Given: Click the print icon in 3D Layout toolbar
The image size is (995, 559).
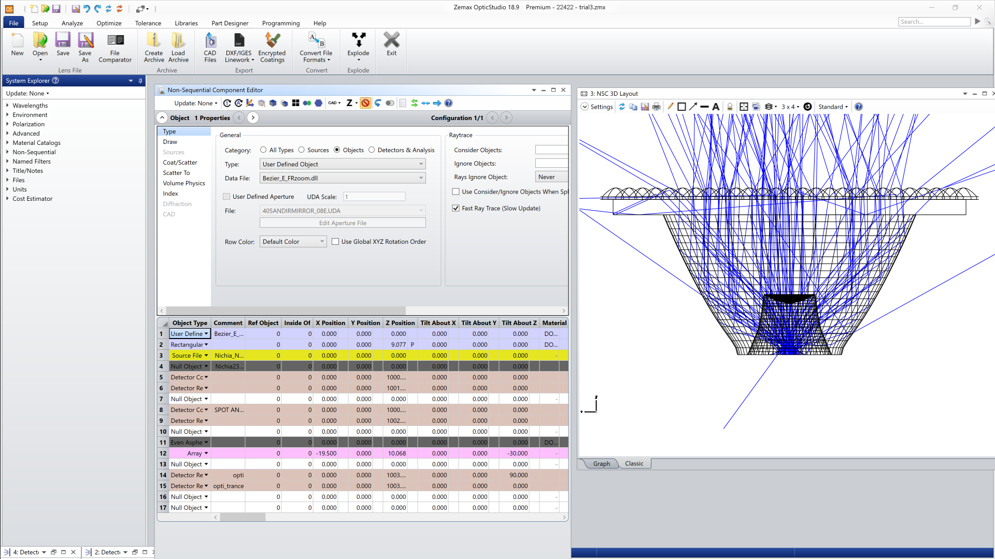Looking at the screenshot, I should (x=656, y=107).
